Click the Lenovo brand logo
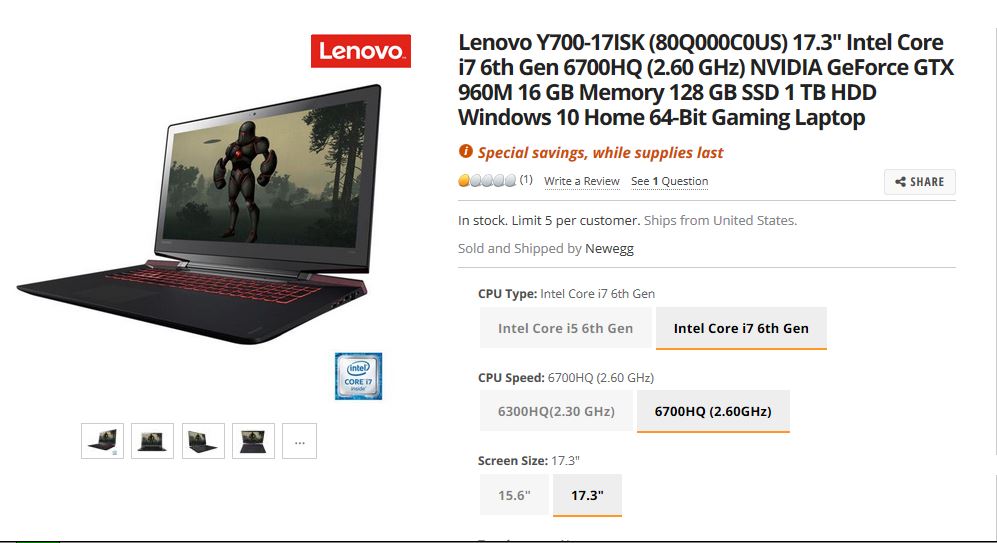The width and height of the screenshot is (997, 543). 361,51
